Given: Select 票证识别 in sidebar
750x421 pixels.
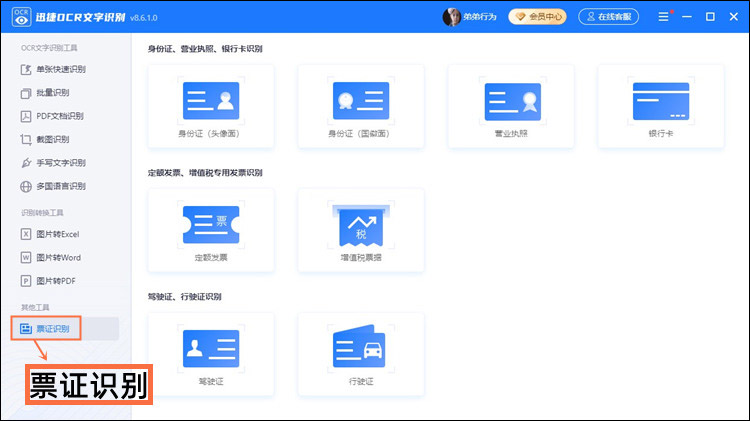Looking at the screenshot, I should [46, 329].
